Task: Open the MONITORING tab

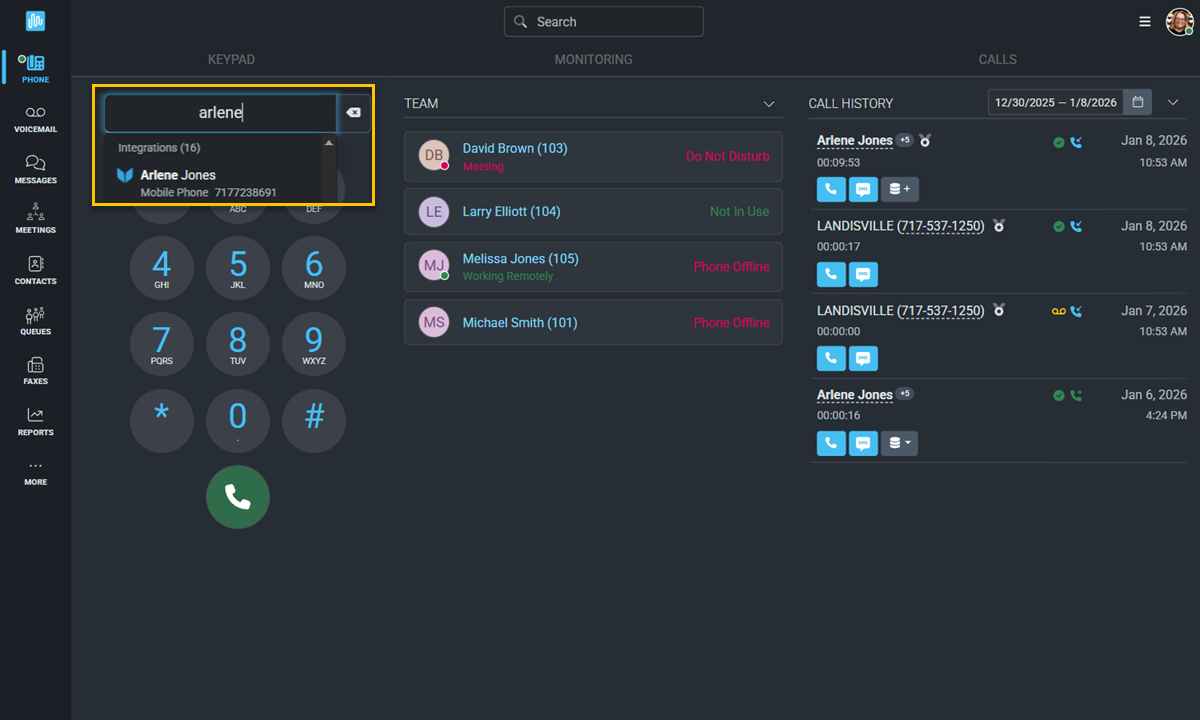Action: [593, 59]
